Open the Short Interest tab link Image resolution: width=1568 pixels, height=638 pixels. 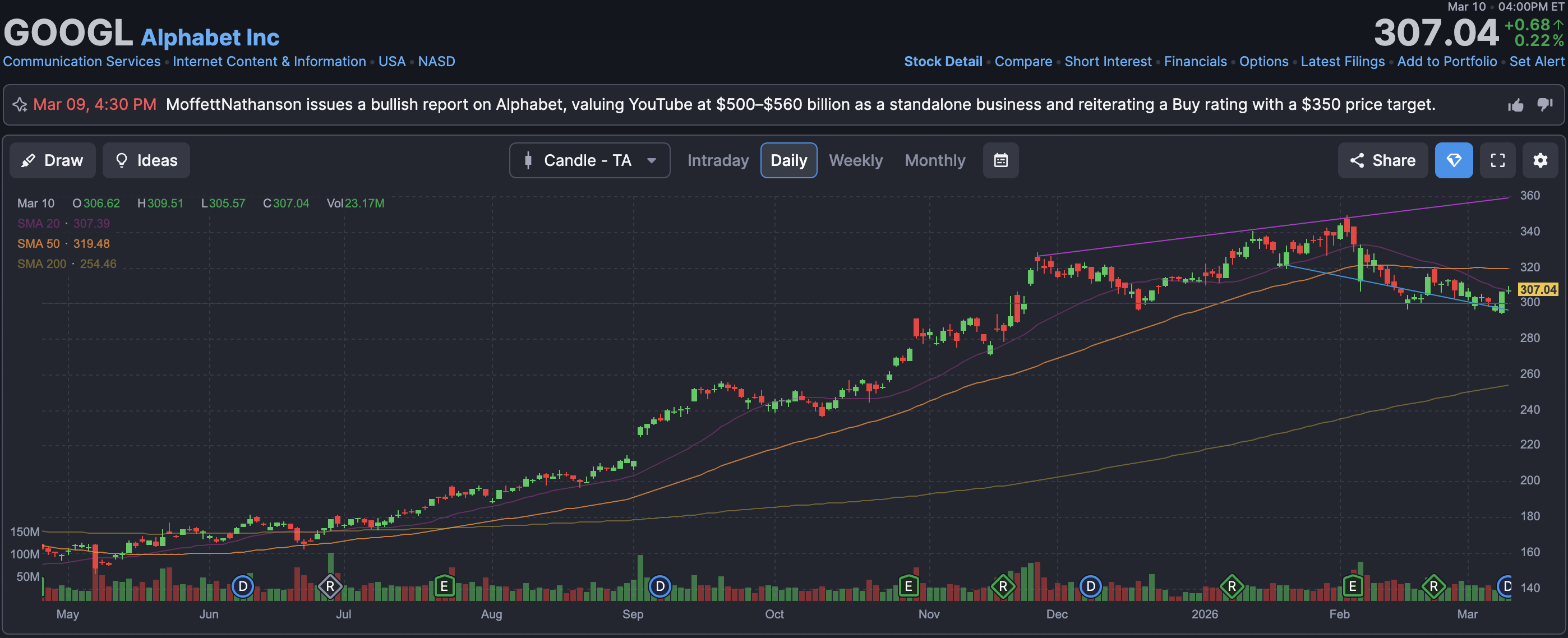[x=1108, y=62]
